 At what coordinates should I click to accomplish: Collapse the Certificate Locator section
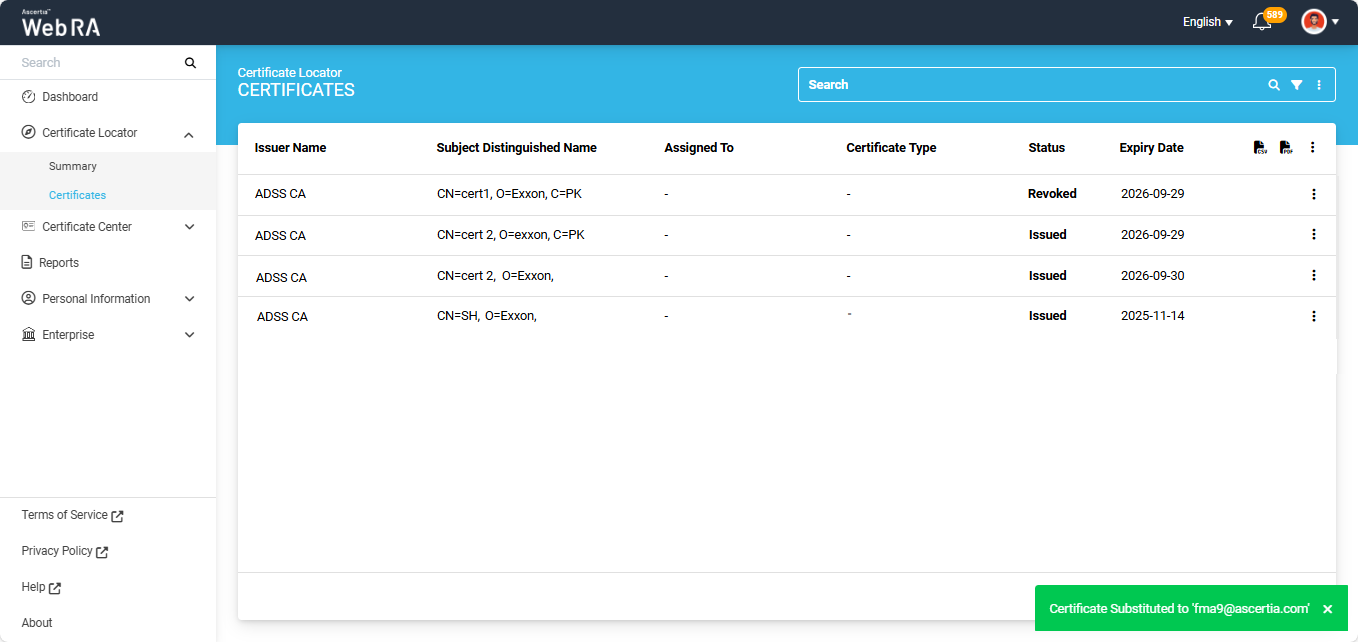189,134
